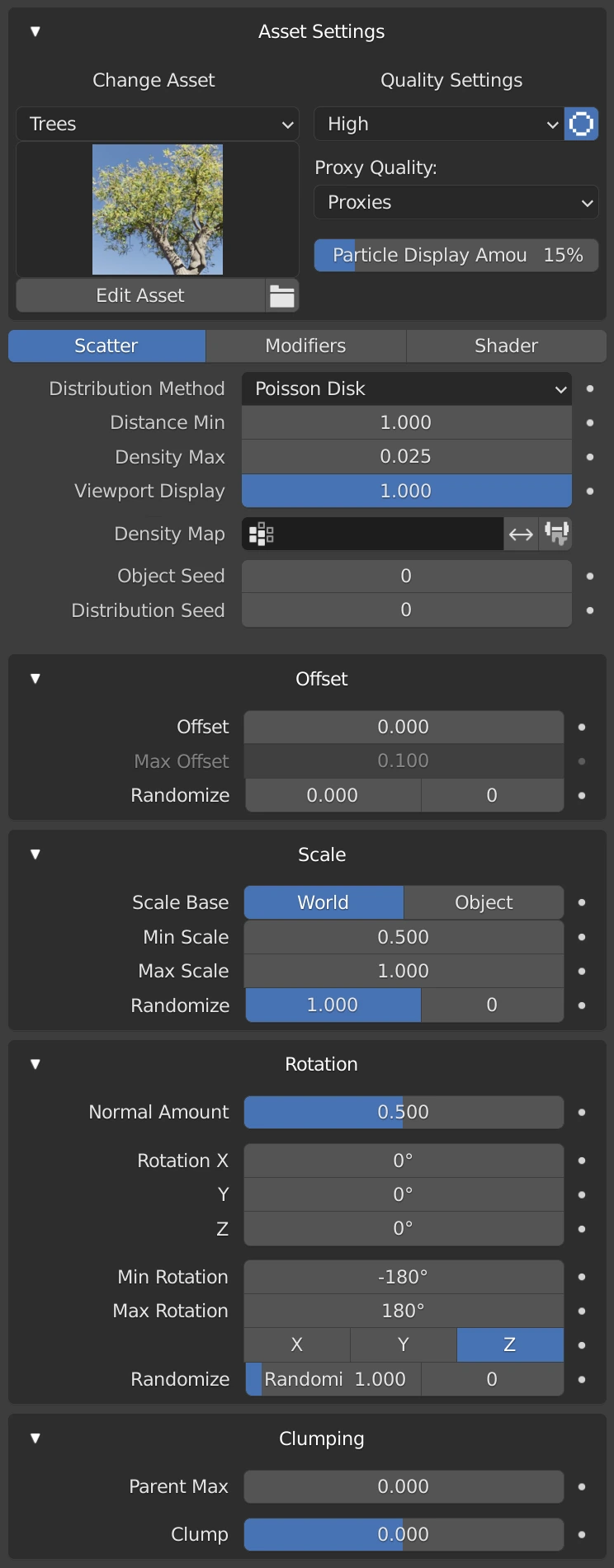Screen dimensions: 614x1568
Task: Click the animate dot next to Normal Amount
Action: (x=582, y=1113)
